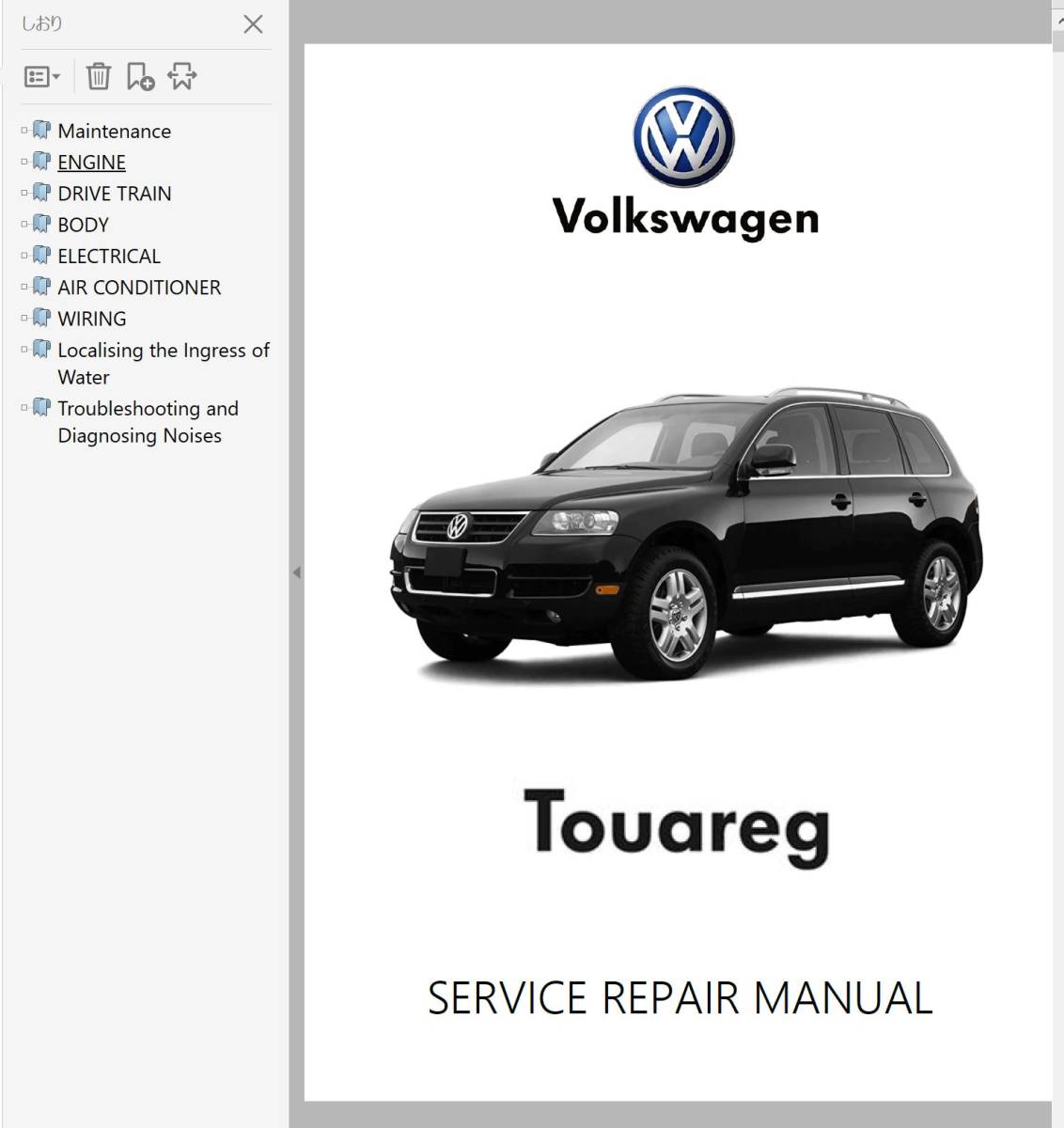Image resolution: width=1064 pixels, height=1128 pixels.
Task: Open the bookmark options dropdown menu
Action: tap(42, 77)
